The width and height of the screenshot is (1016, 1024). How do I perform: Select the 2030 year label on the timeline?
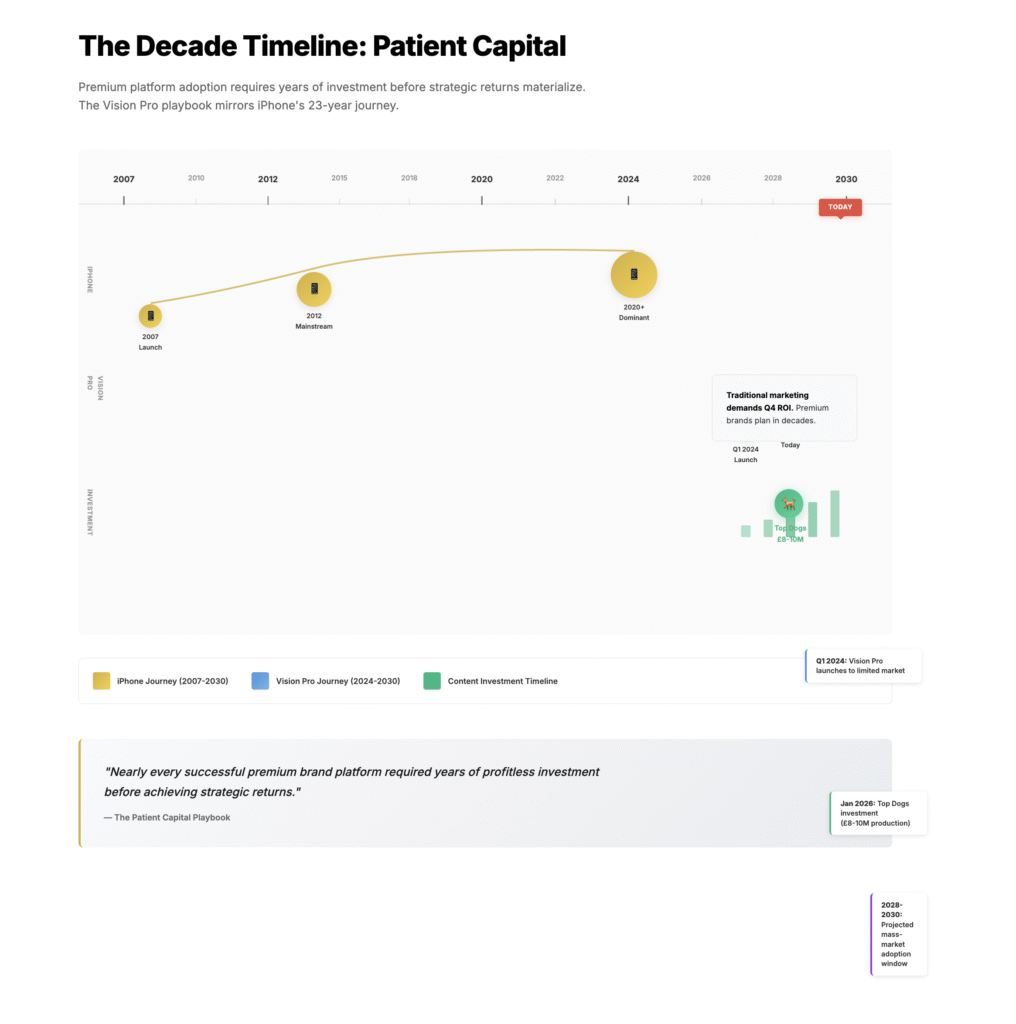point(846,180)
